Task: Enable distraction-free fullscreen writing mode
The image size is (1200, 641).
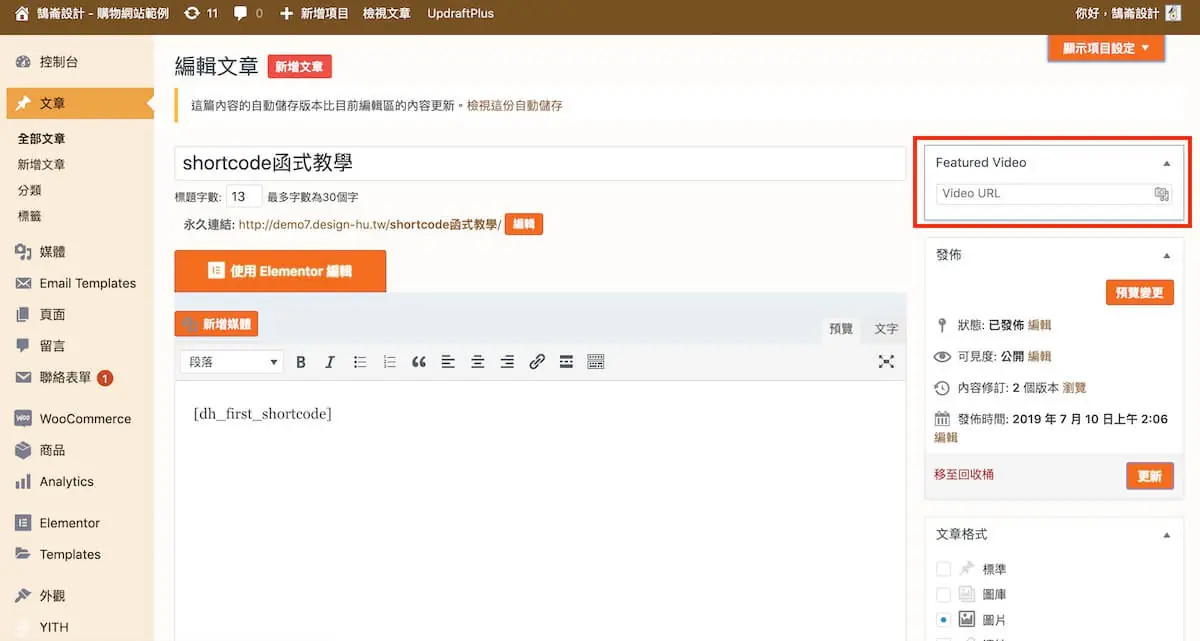Action: pyautogui.click(x=886, y=362)
